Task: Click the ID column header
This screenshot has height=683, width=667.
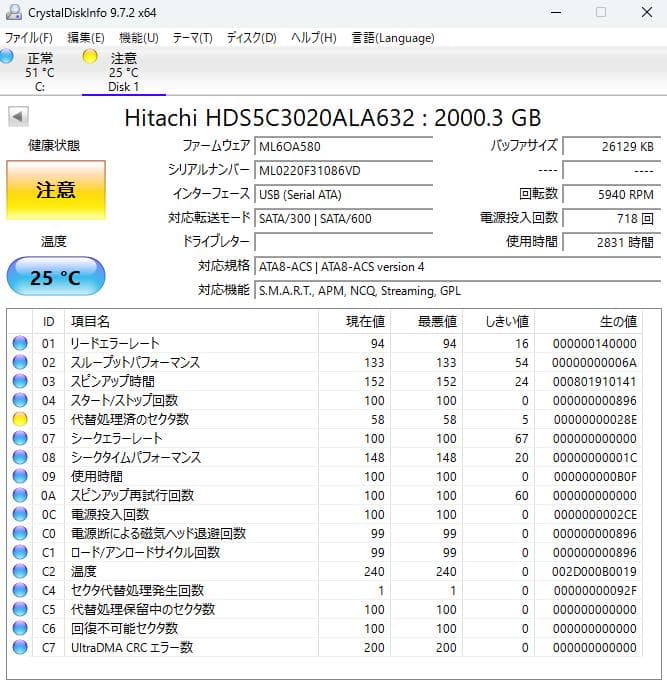Action: click(x=48, y=321)
